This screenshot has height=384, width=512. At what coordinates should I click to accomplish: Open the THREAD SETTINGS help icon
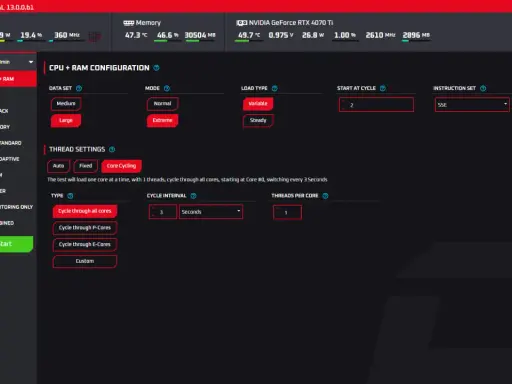[x=112, y=149]
